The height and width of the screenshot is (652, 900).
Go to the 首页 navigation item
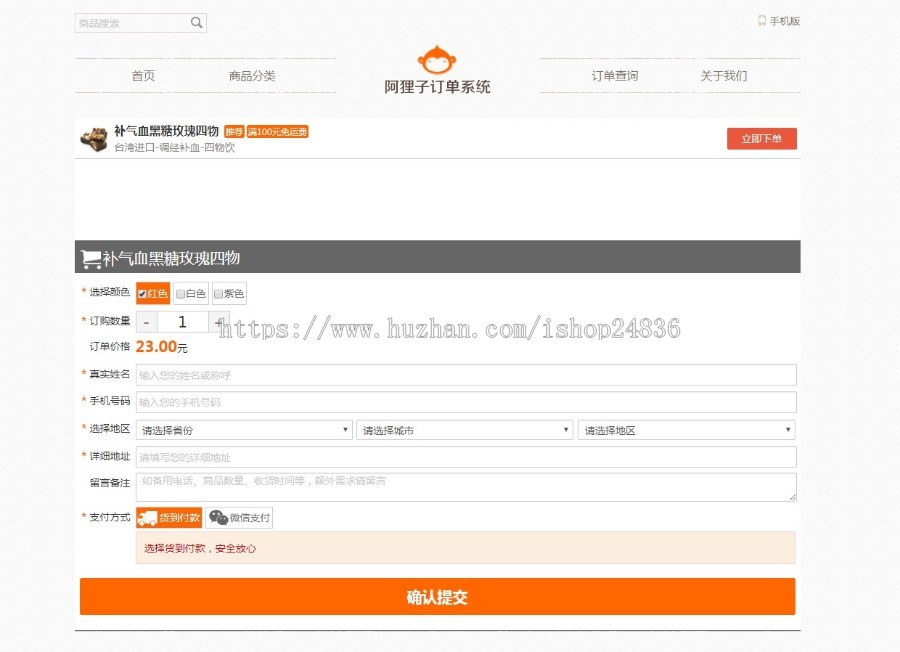coord(143,75)
